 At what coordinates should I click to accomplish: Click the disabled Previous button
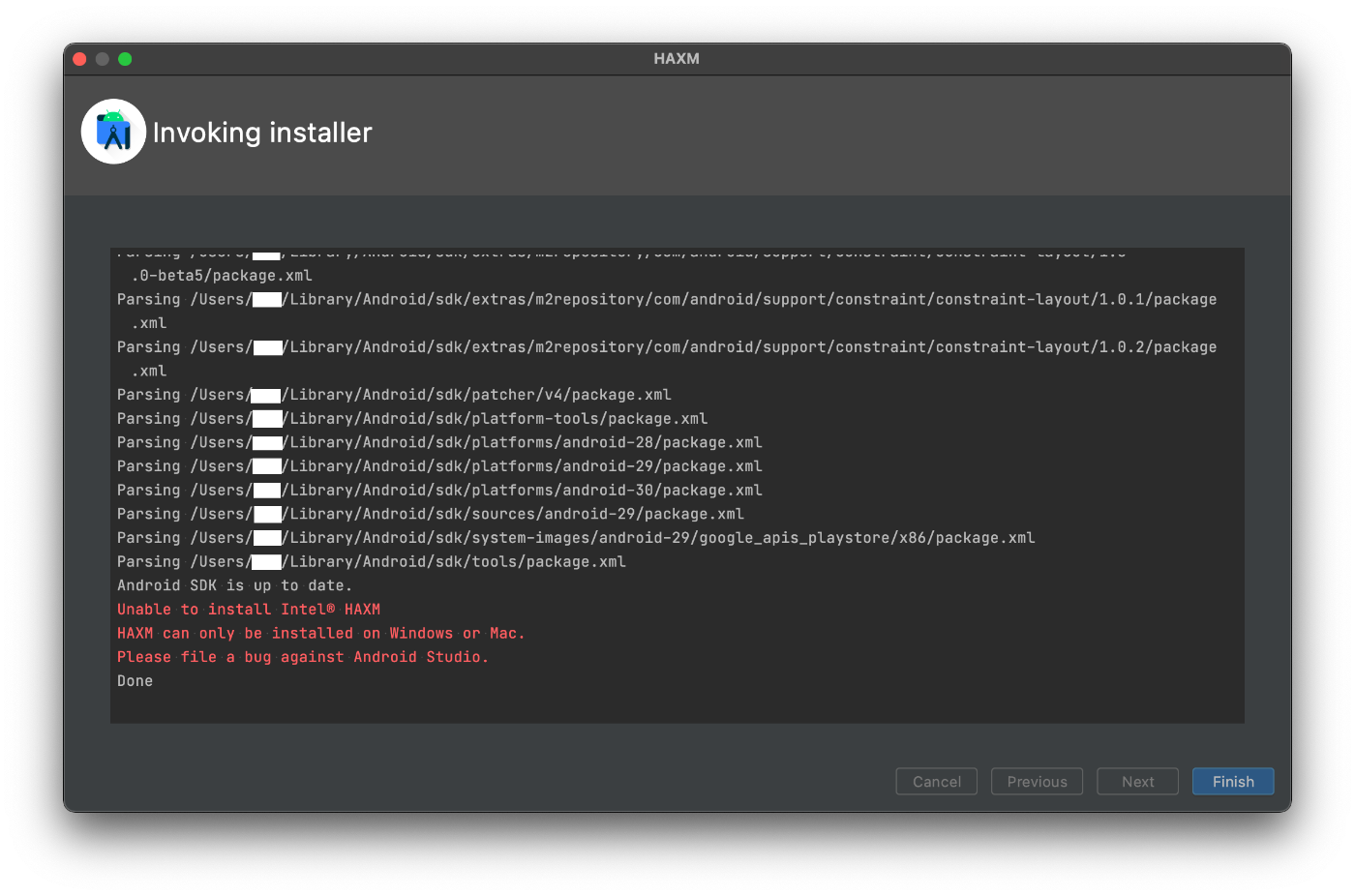coord(1037,782)
